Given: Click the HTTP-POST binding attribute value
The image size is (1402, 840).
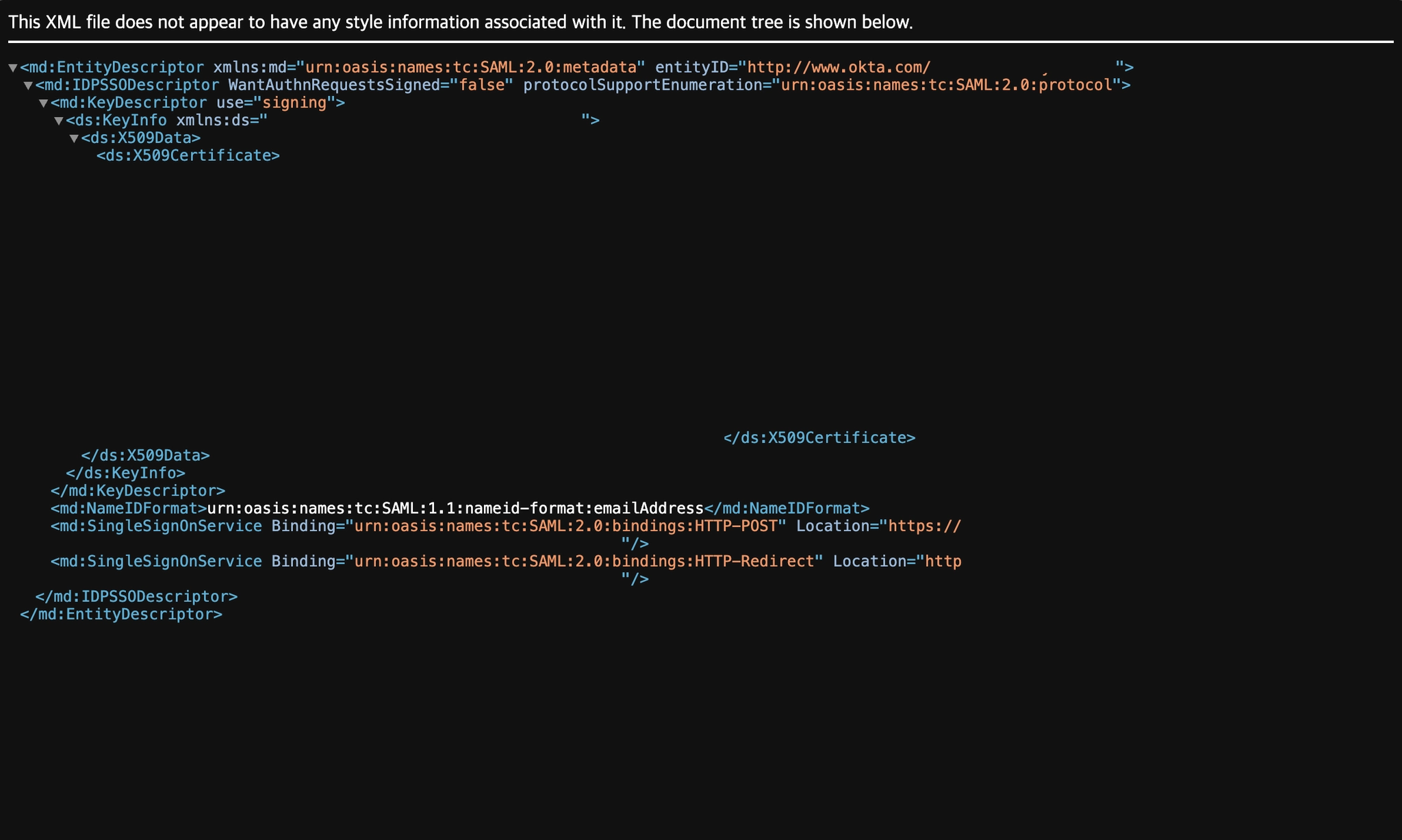Looking at the screenshot, I should coord(565,526).
